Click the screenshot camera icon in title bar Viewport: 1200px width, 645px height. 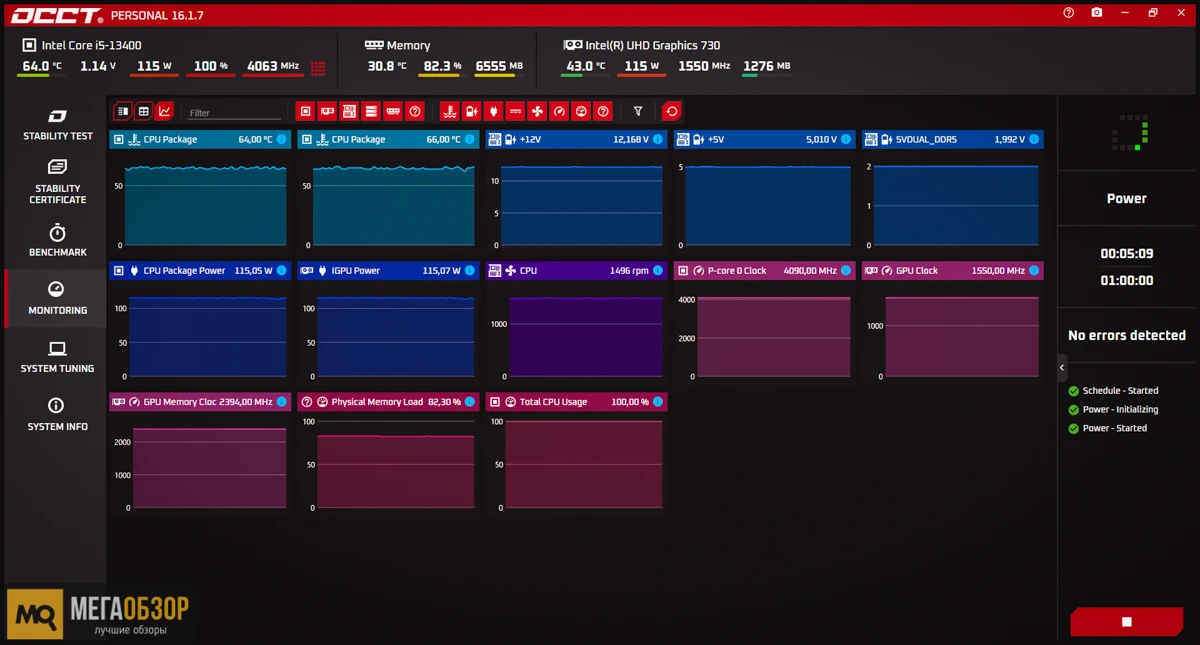(x=1097, y=13)
